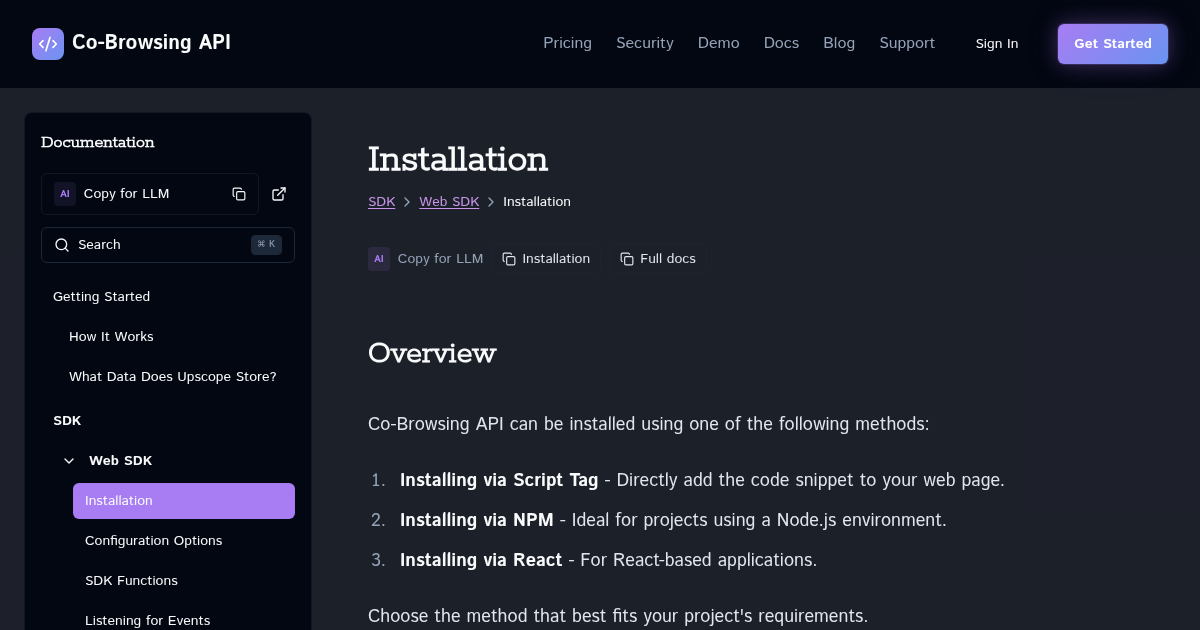Open What Data Does Upscope Store?
This screenshot has height=630, width=1200.
(x=172, y=377)
